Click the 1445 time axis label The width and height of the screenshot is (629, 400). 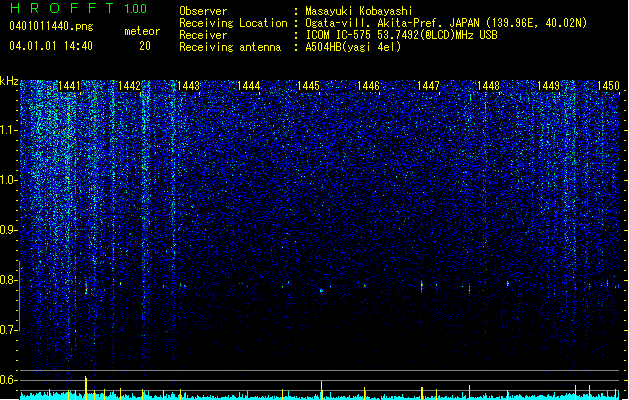click(x=308, y=86)
